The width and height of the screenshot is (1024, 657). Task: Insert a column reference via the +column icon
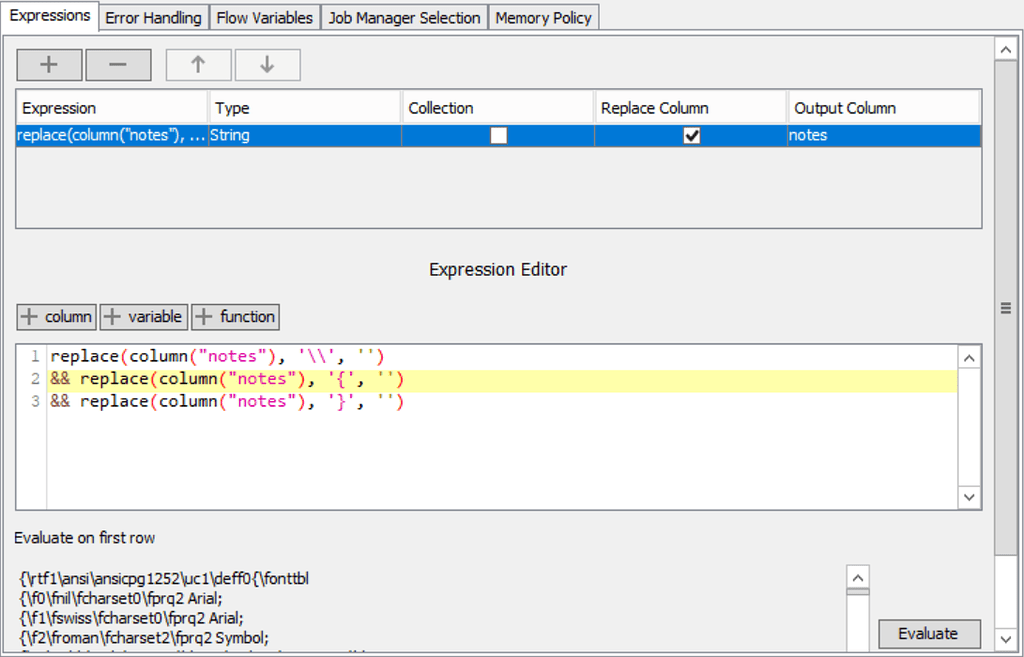pos(56,316)
